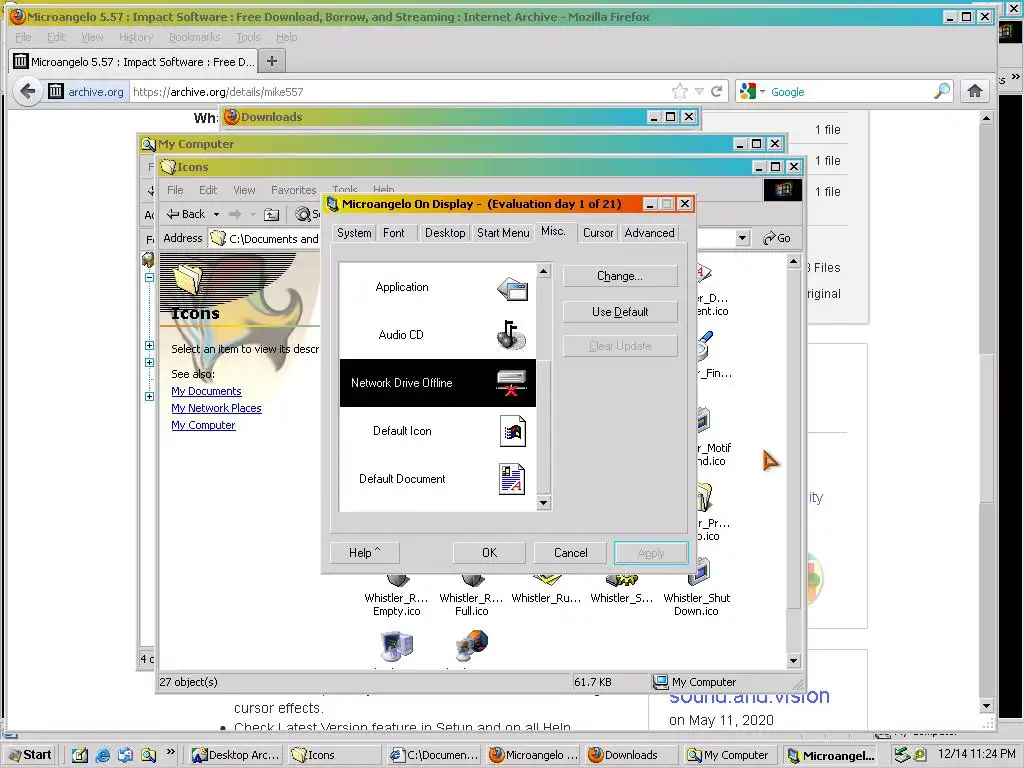The image size is (1024, 768).
Task: Open the My Documents link
Action: (206, 391)
